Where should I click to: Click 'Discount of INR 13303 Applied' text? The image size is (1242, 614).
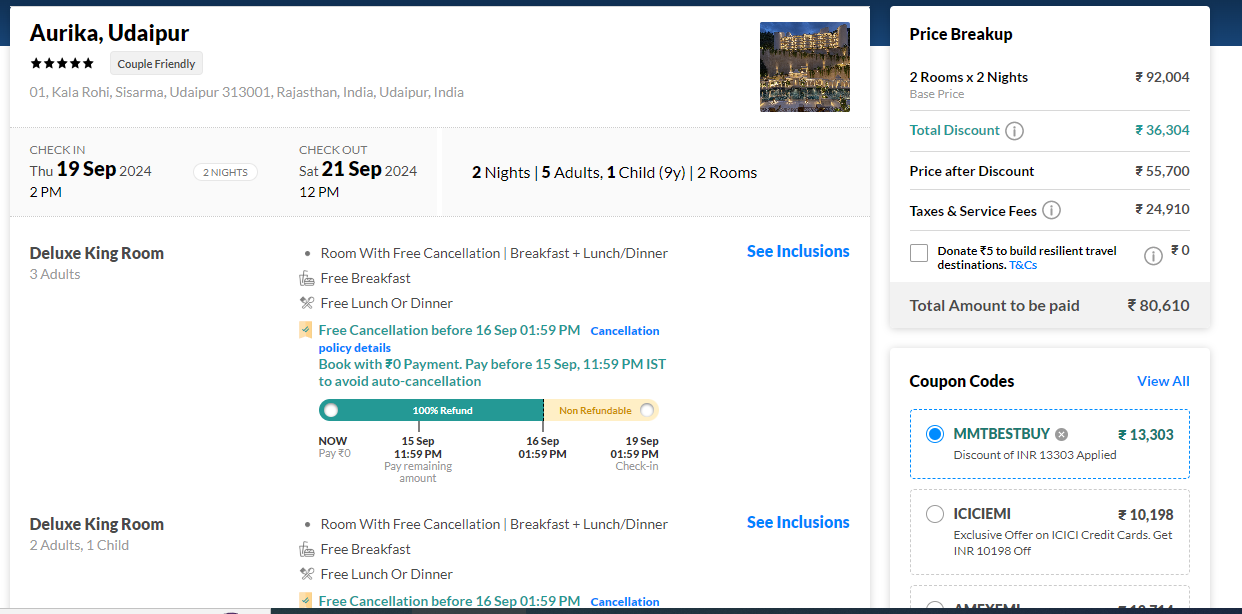1035,455
